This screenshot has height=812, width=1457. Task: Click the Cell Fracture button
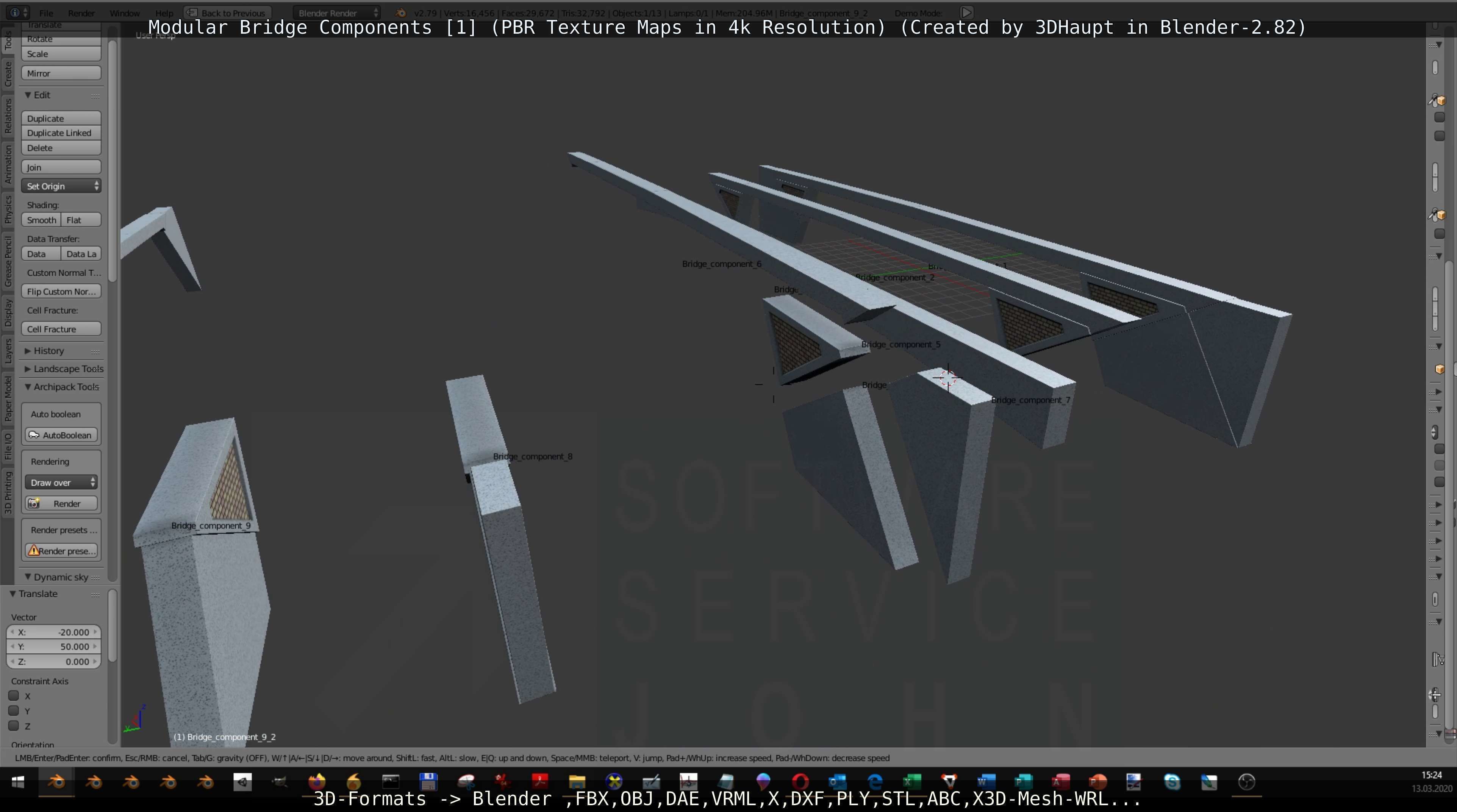61,329
